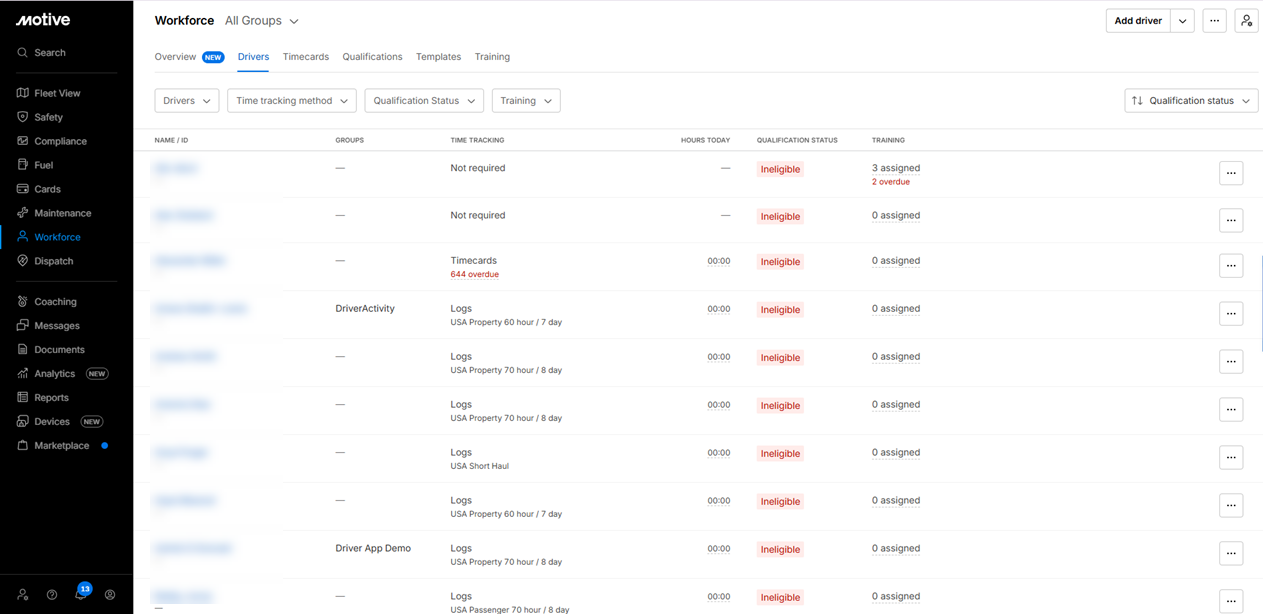The width and height of the screenshot is (1263, 614).
Task: Expand the All Groups selector
Action: pos(262,21)
